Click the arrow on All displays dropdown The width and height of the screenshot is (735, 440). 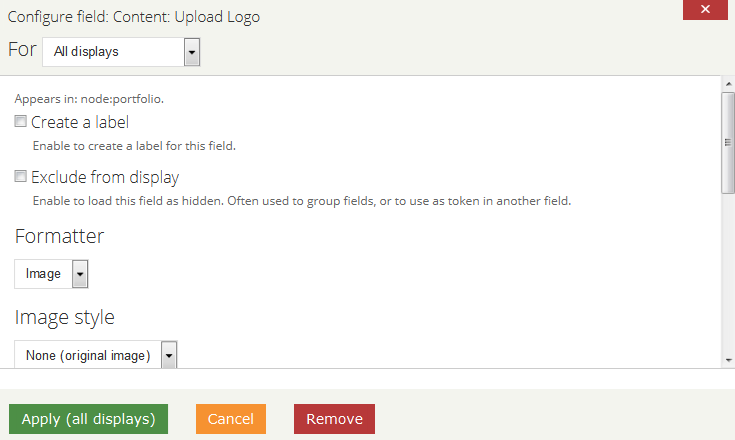coord(192,52)
